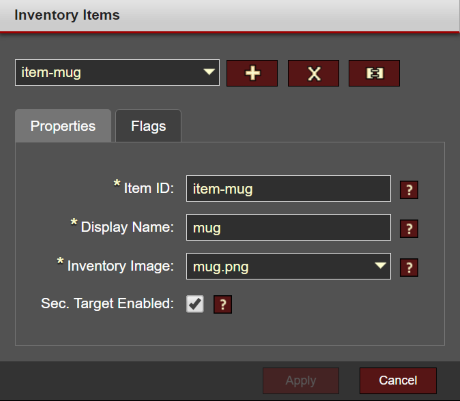Click the Cancel button
Viewport: 460px width, 401px height.
coord(398,381)
